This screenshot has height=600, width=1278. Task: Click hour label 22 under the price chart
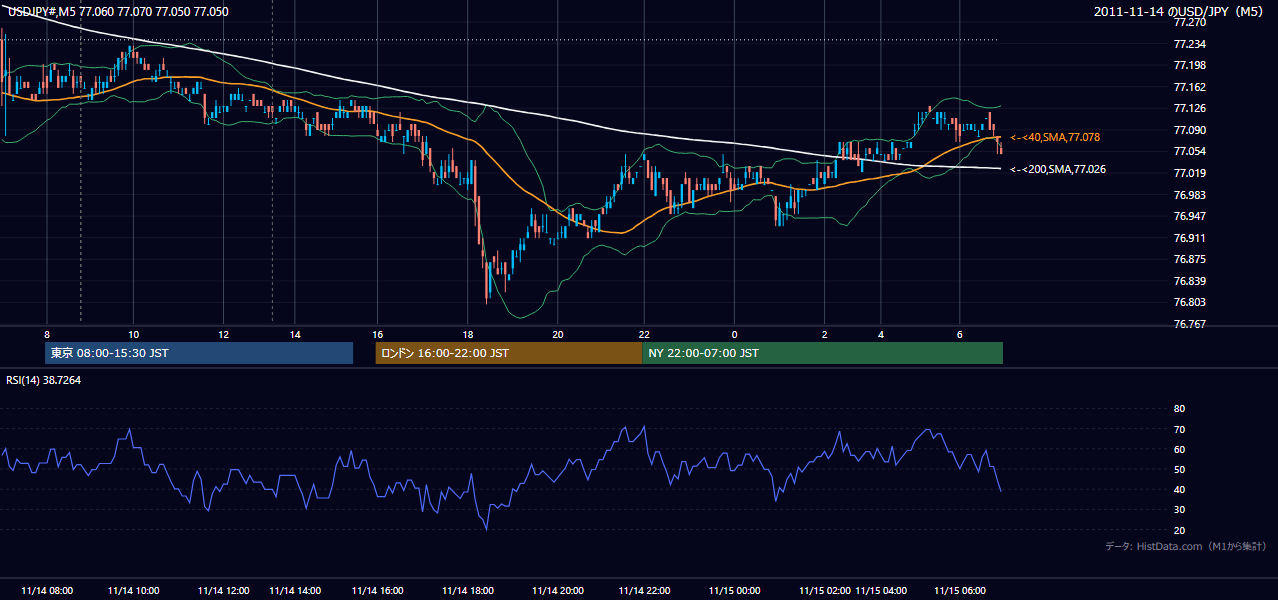point(644,334)
